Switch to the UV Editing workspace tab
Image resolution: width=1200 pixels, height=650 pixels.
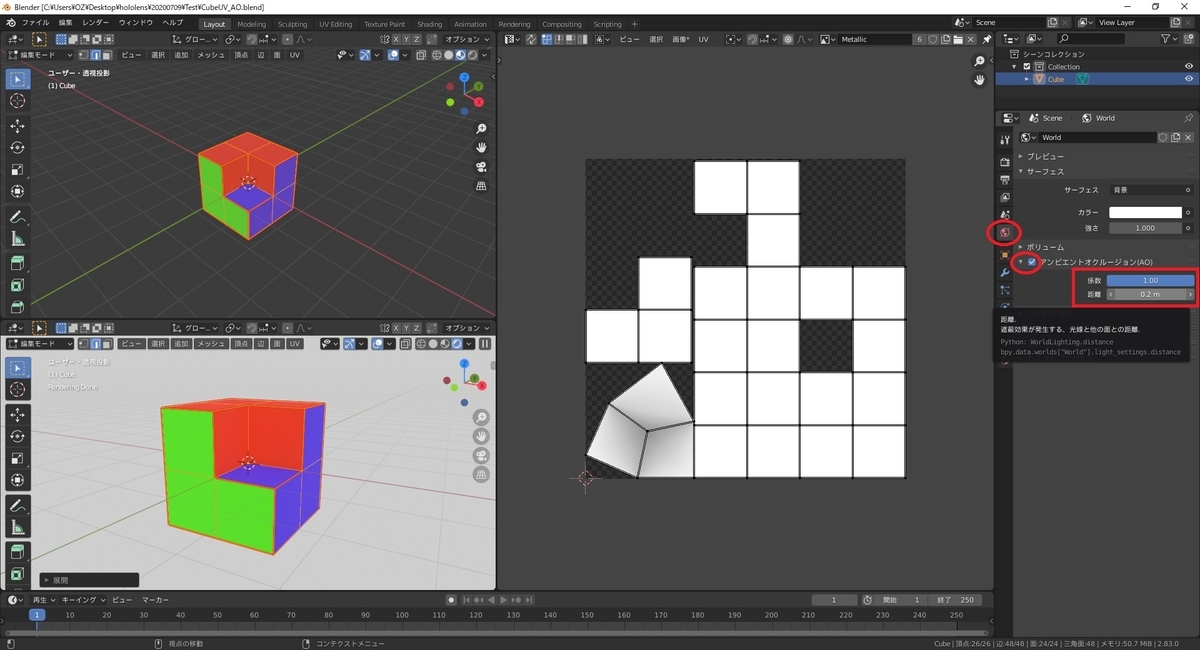click(x=335, y=23)
